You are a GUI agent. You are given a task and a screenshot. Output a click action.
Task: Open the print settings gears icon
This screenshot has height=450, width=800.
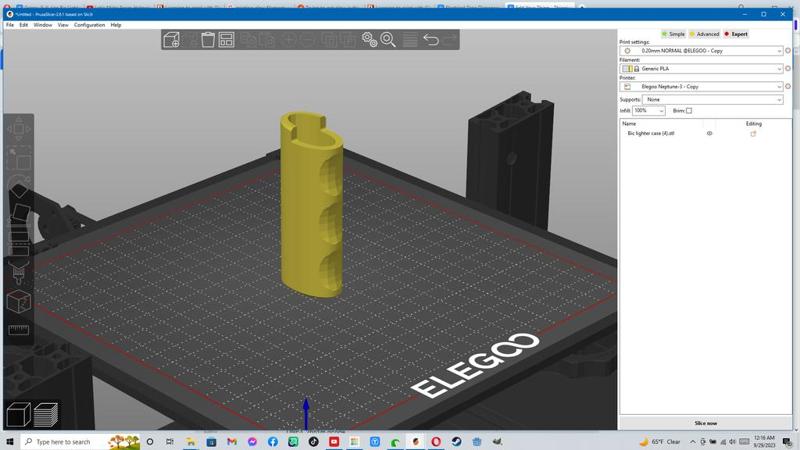coord(369,40)
